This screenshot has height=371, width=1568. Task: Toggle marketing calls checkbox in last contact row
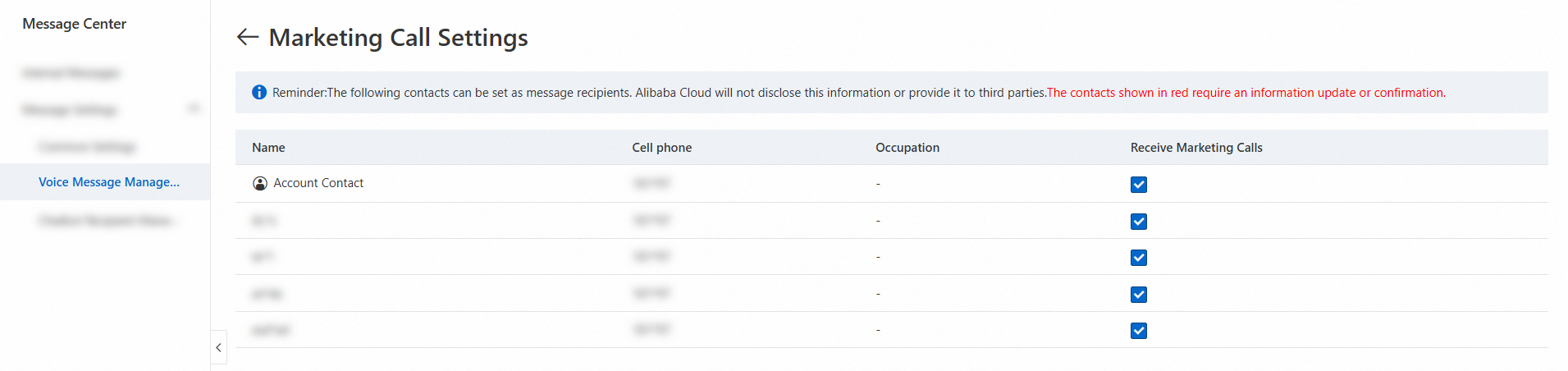click(1139, 331)
